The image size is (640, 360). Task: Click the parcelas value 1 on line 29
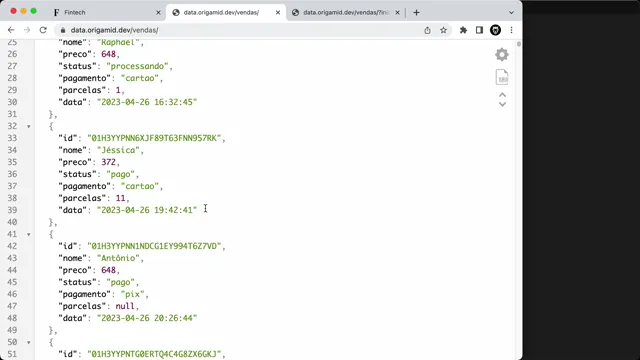(x=118, y=90)
